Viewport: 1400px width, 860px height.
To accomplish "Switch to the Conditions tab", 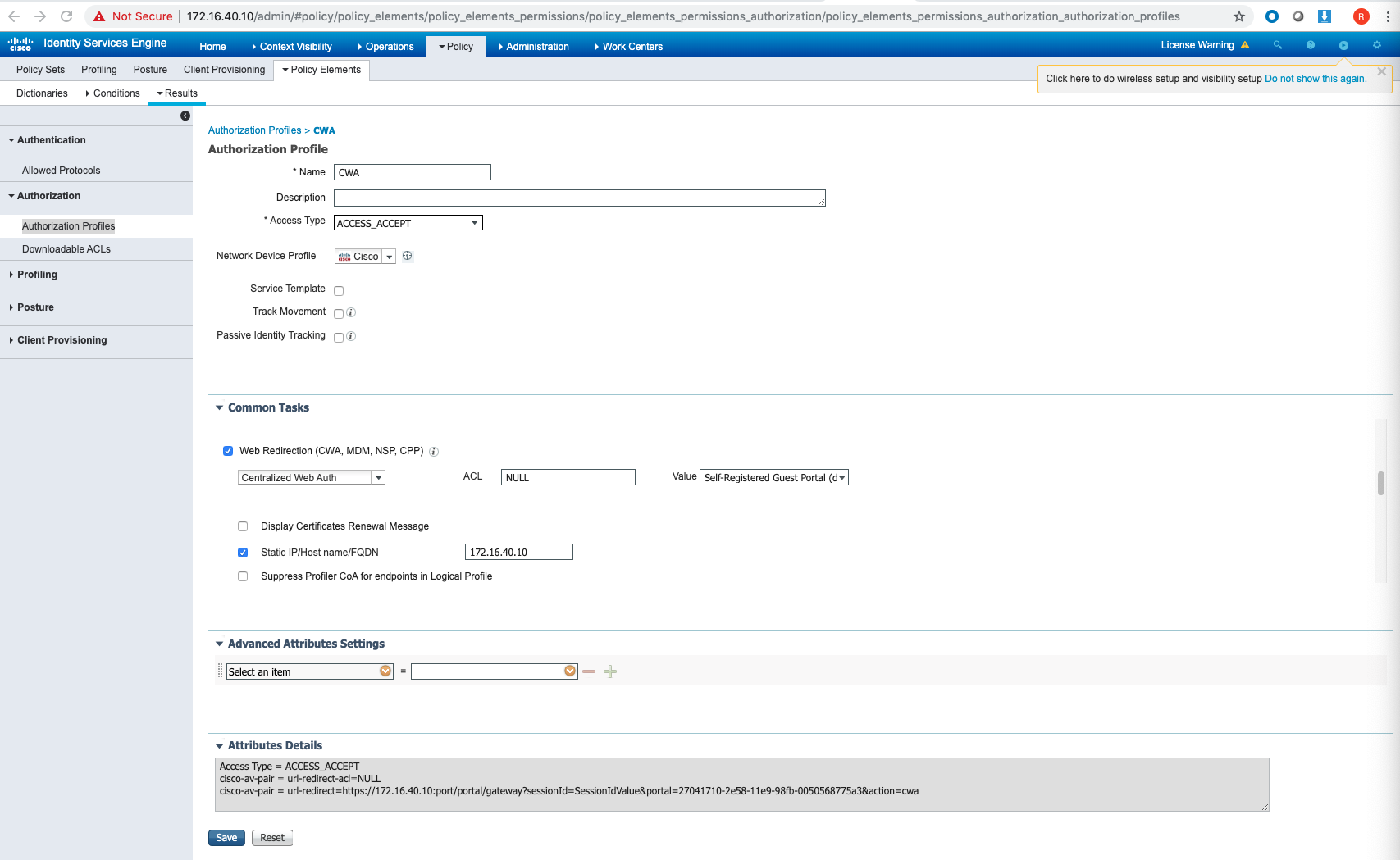I will [116, 93].
